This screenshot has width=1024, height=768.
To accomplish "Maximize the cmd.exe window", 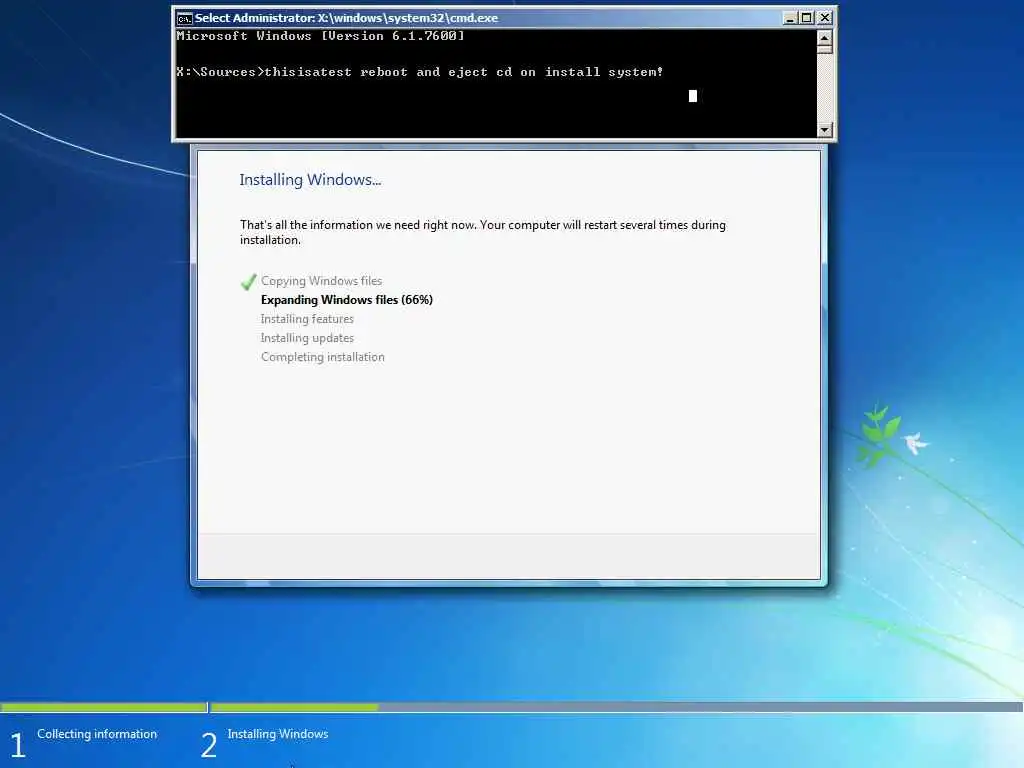I will point(807,18).
